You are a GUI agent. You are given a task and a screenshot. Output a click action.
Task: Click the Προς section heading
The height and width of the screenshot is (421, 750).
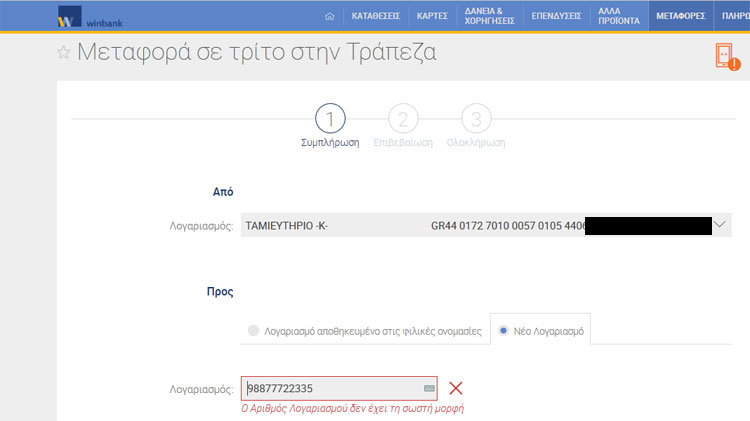click(x=220, y=292)
